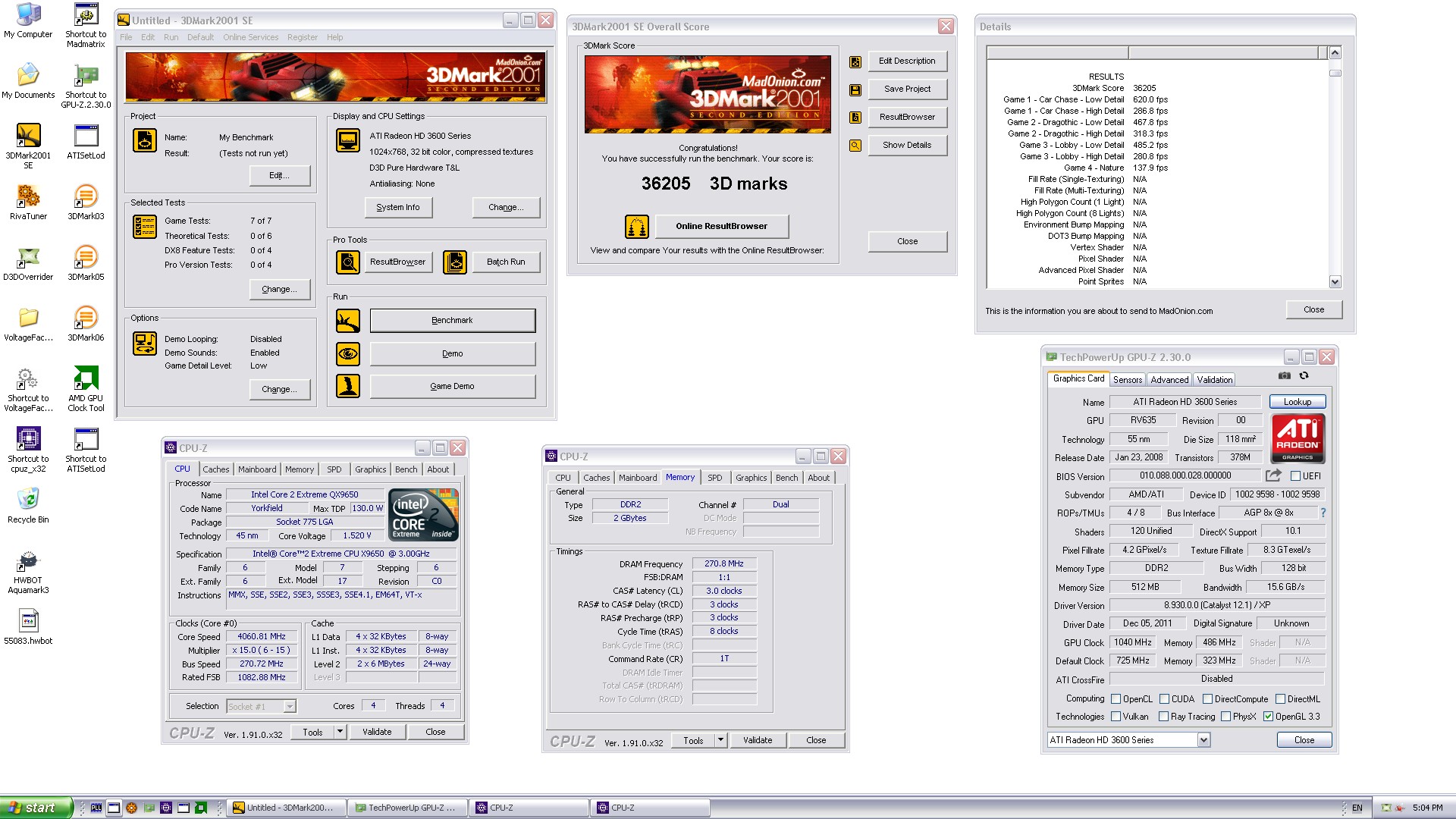Click GPU-Z refresh icon
1456x819 pixels.
pos(1304,376)
